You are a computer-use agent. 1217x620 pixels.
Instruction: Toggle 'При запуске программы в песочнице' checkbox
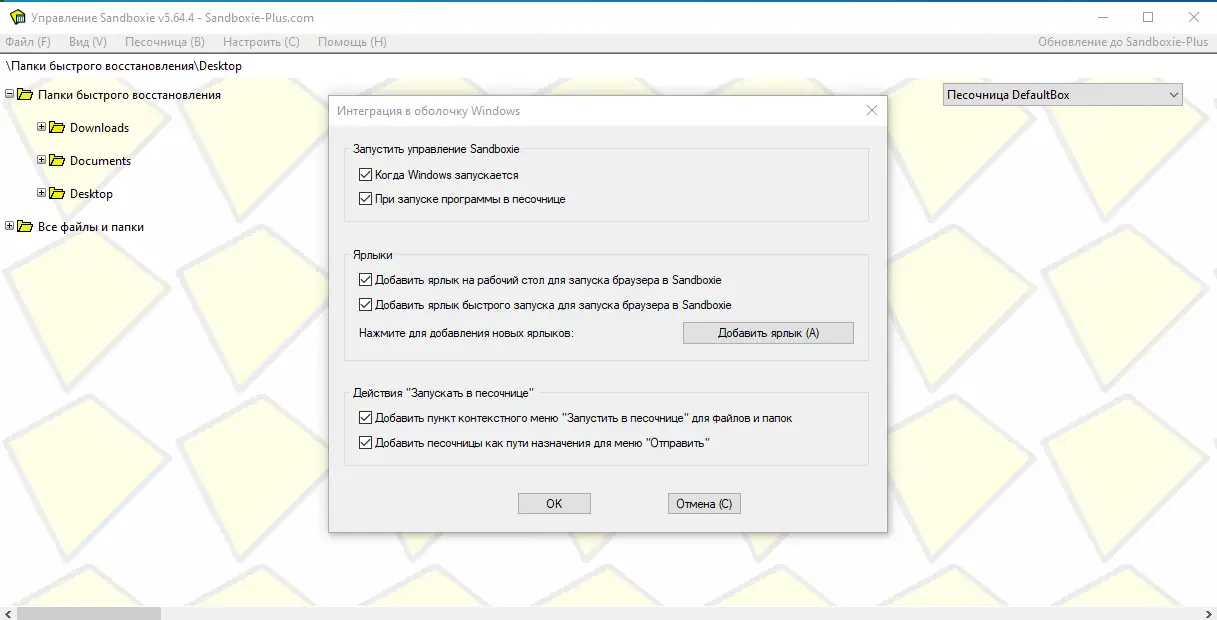coord(365,199)
